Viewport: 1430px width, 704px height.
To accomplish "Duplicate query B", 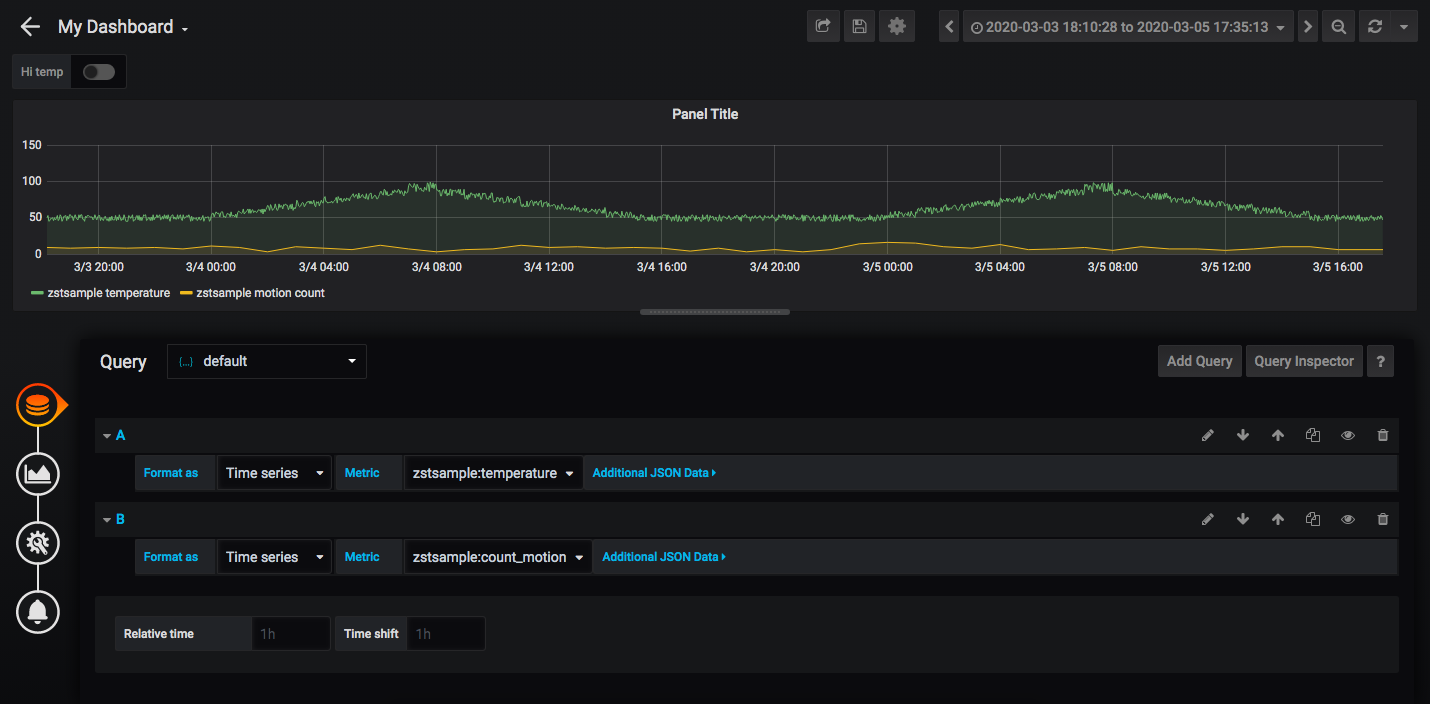I will [x=1313, y=519].
